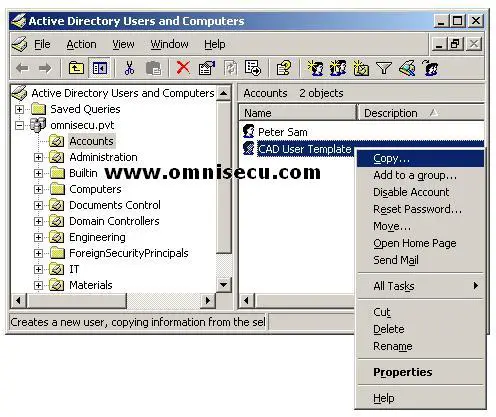Choose Help at context menu bottom

coord(420,398)
